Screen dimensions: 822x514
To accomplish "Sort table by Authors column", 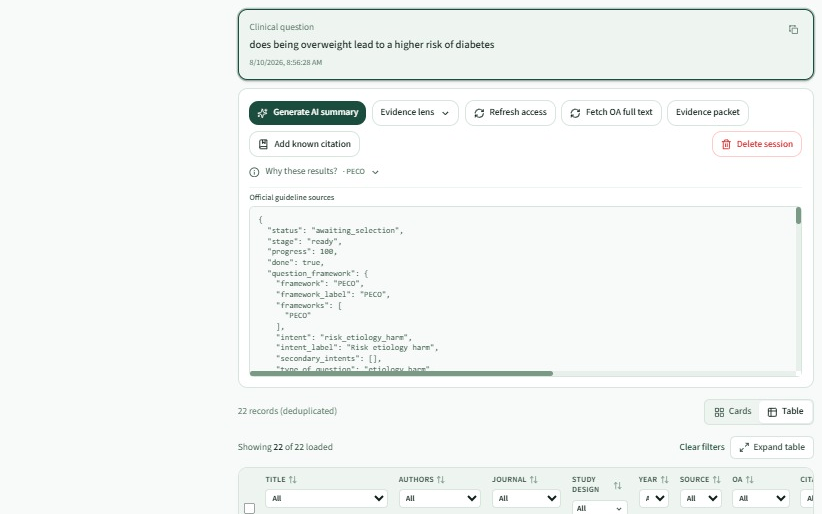I will pos(440,480).
